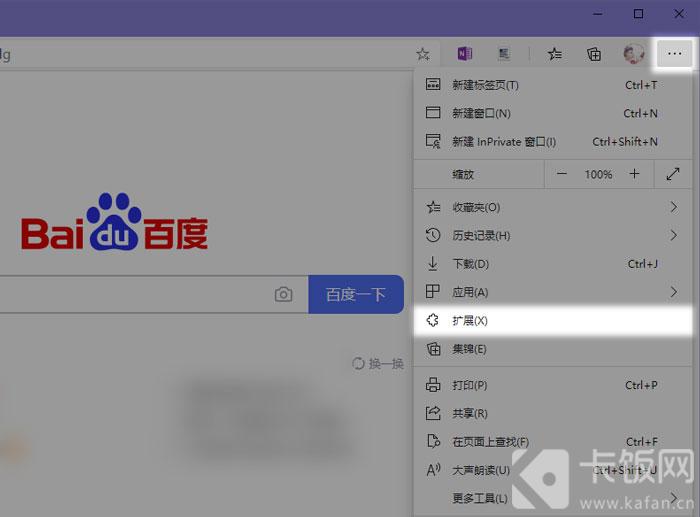Click the 换一换 refresh link
700x517 pixels.
378,363
